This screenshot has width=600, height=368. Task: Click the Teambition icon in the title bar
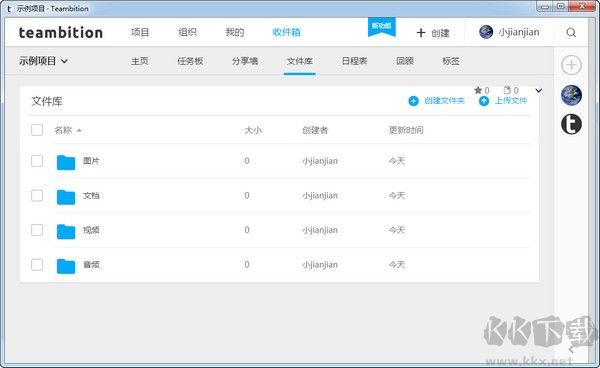(9, 8)
